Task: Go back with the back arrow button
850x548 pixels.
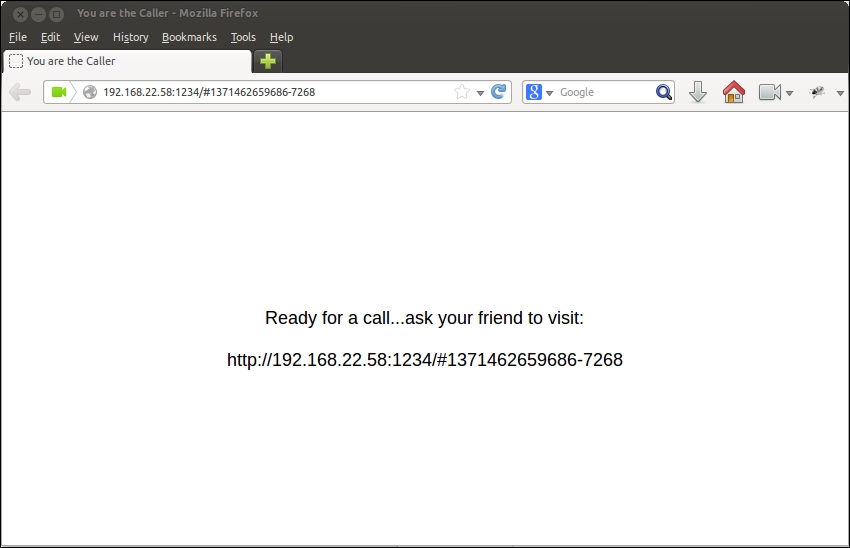Action: (x=20, y=92)
